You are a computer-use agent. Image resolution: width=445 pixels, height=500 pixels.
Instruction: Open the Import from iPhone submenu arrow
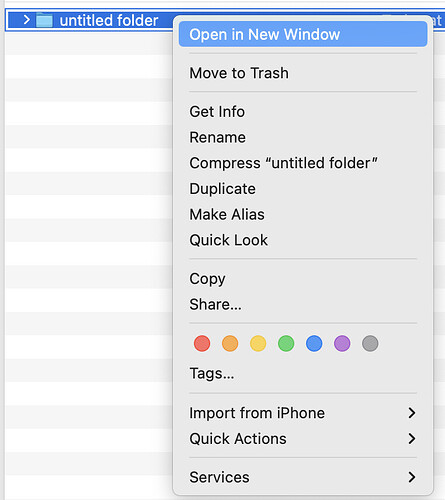point(412,413)
